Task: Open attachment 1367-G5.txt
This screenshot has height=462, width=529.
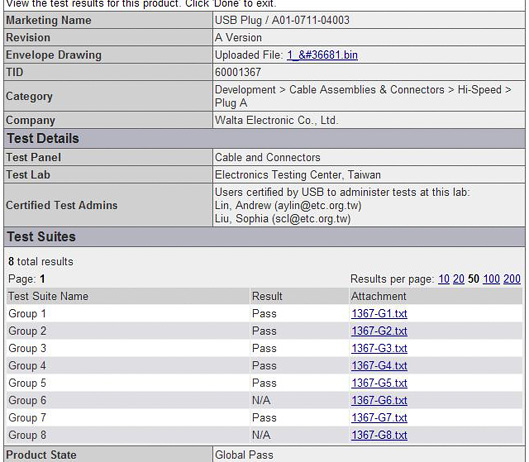Action: pyautogui.click(x=379, y=383)
